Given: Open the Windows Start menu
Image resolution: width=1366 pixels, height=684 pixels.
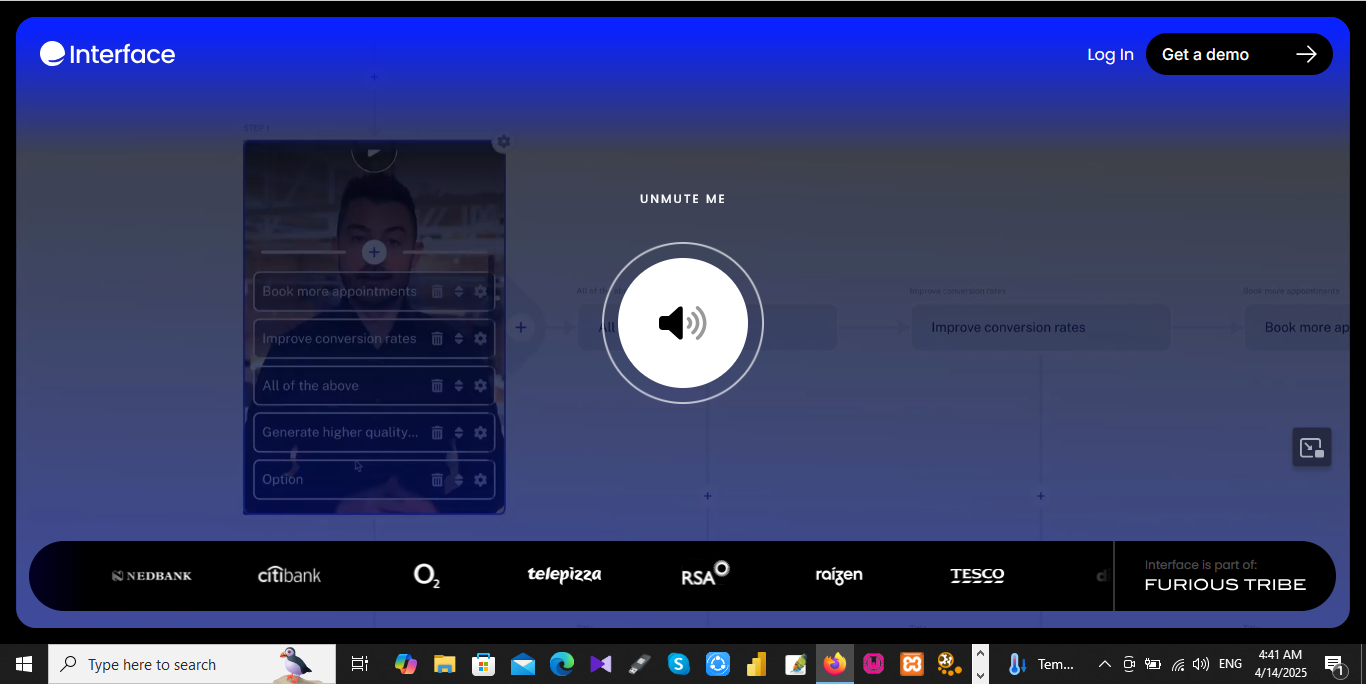Looking at the screenshot, I should [x=24, y=664].
